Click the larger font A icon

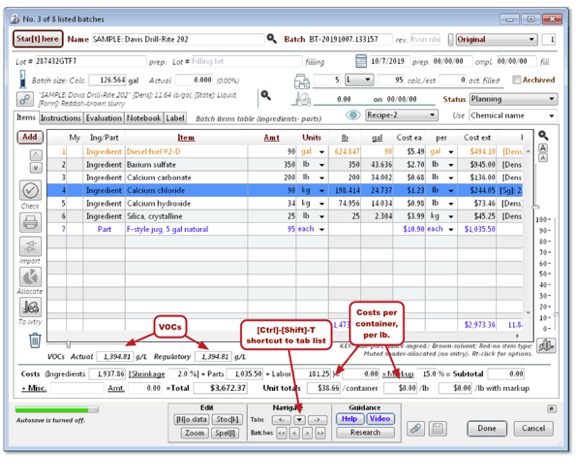543,148
